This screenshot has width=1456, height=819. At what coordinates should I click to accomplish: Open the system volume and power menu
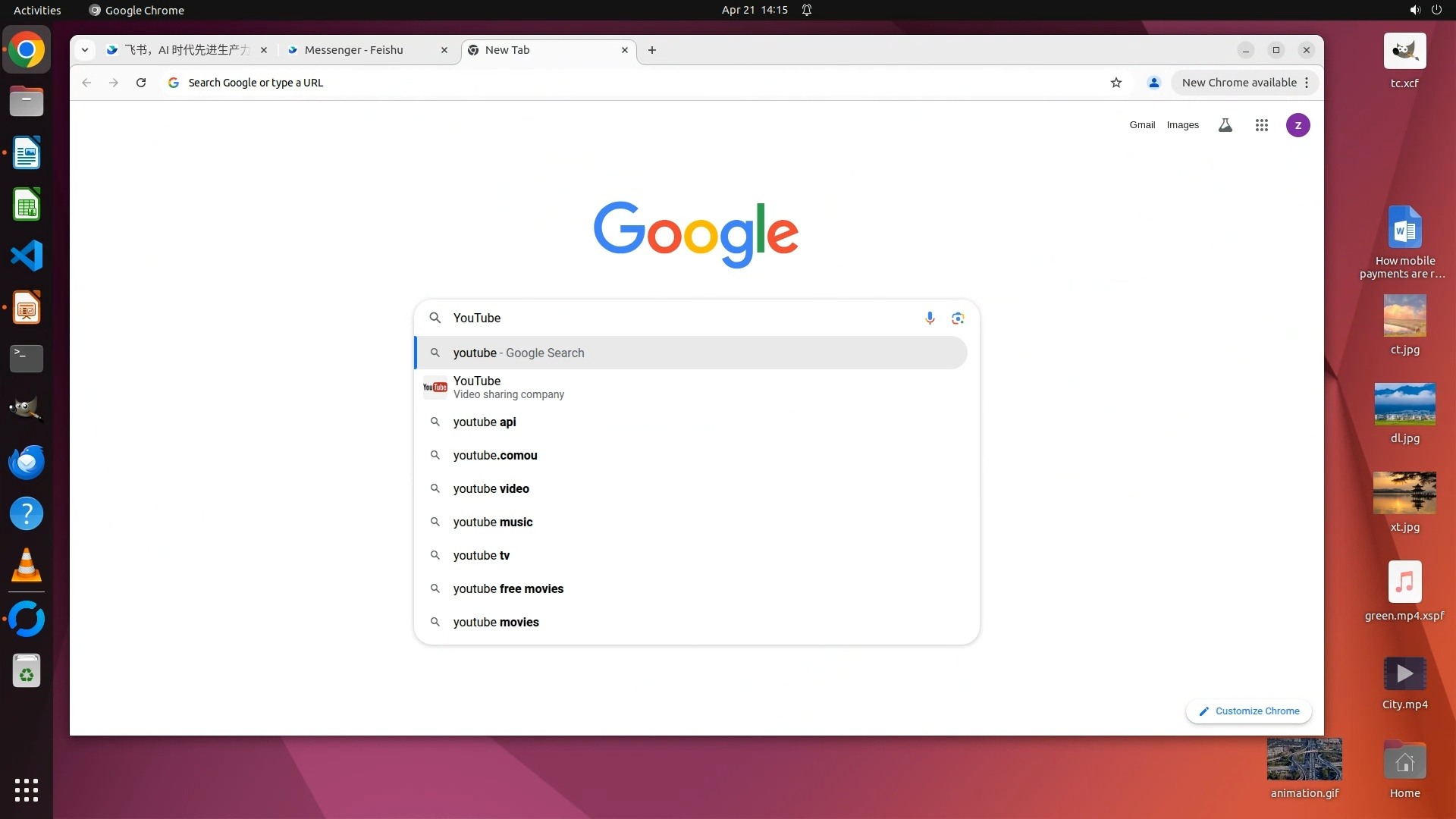[1425, 10]
